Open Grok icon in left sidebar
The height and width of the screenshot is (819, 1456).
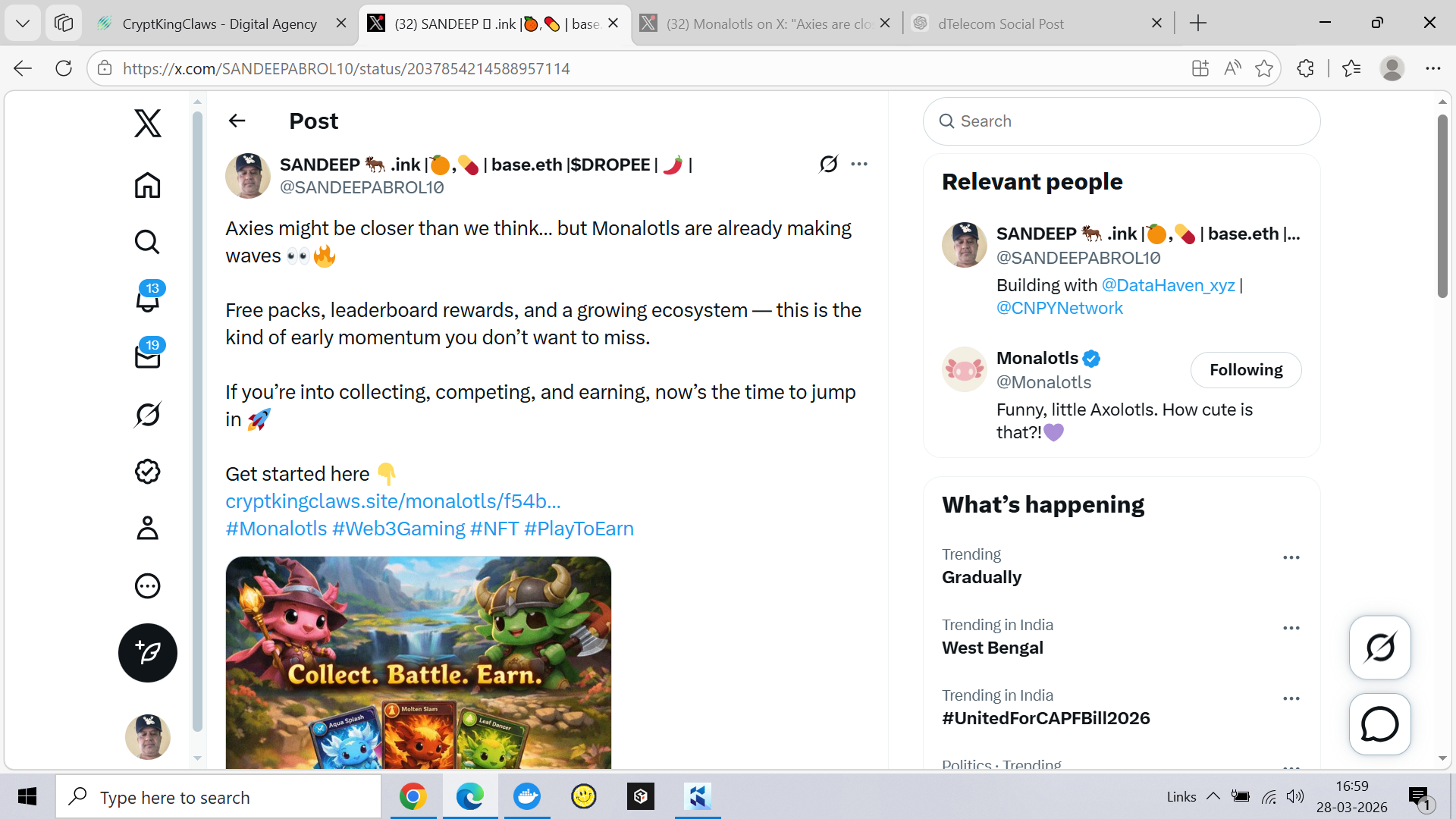[x=147, y=414]
